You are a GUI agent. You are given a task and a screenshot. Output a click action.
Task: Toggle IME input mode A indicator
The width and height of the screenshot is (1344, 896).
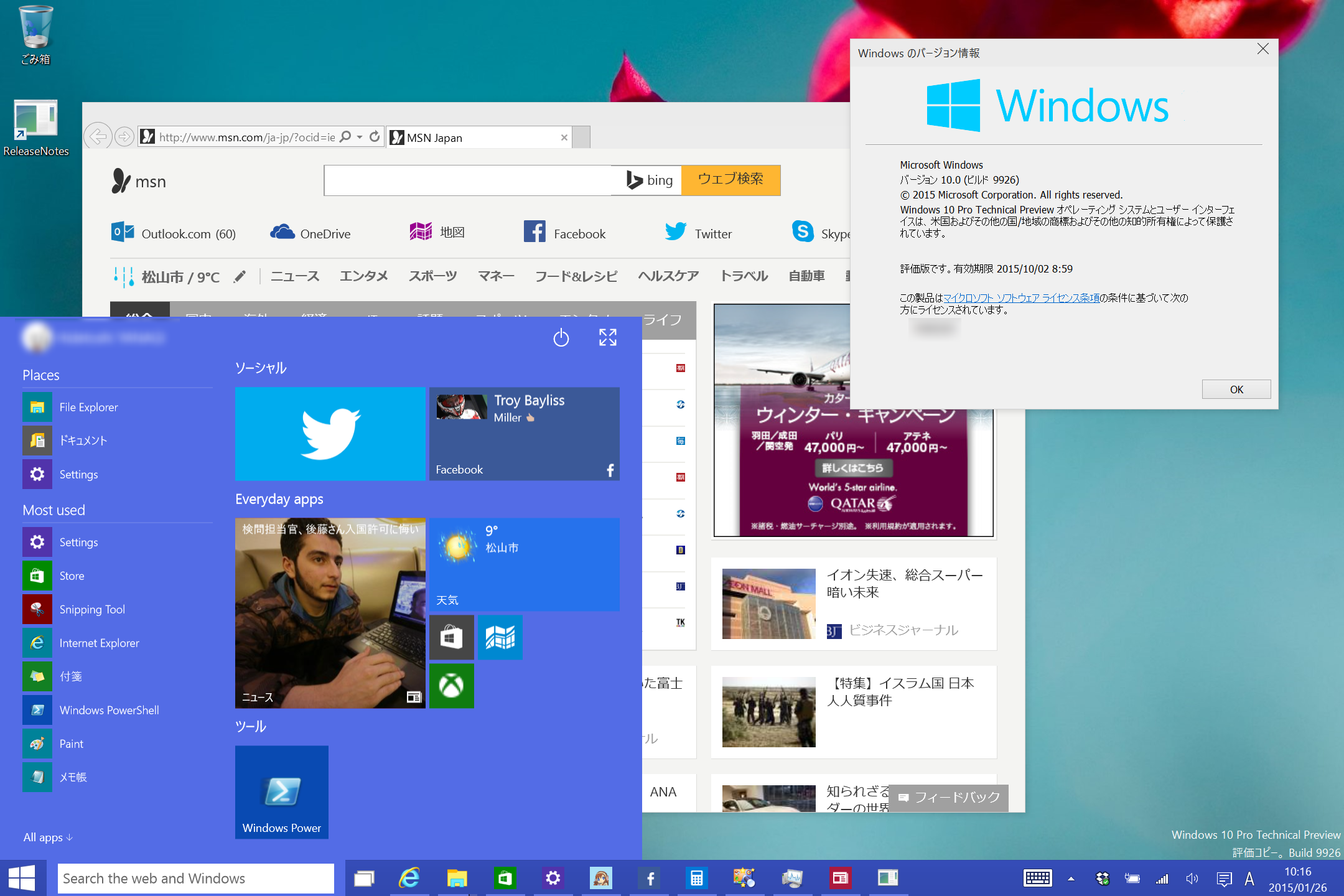point(1249,879)
